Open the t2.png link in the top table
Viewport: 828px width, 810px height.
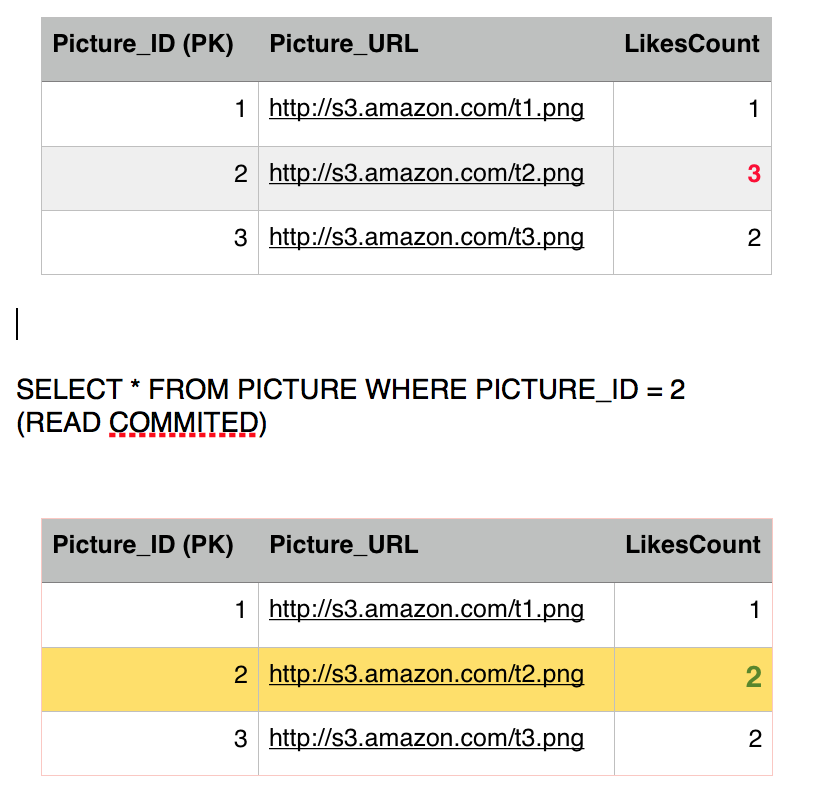pos(426,173)
